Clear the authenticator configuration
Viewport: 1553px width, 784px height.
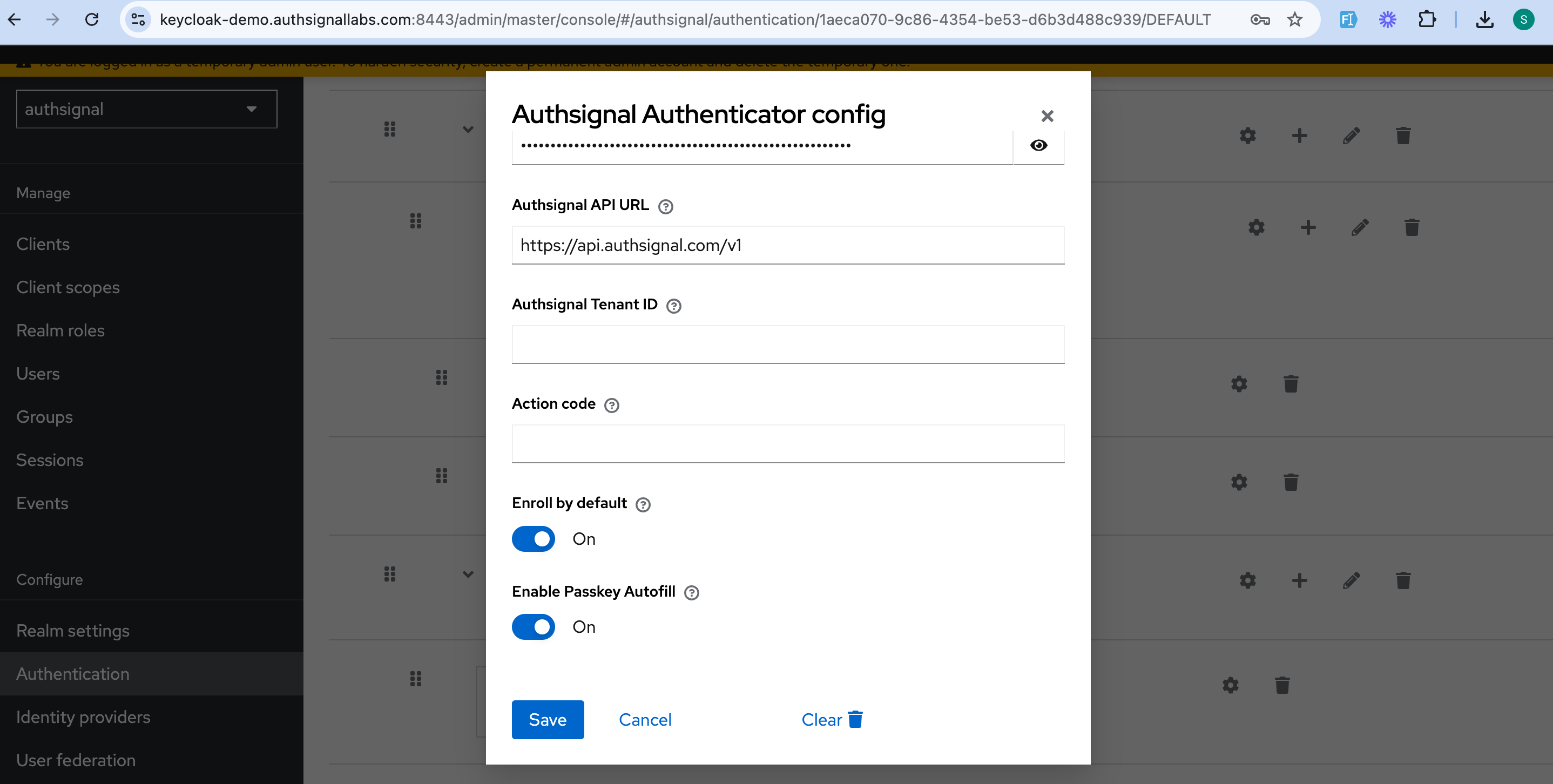[x=832, y=720]
